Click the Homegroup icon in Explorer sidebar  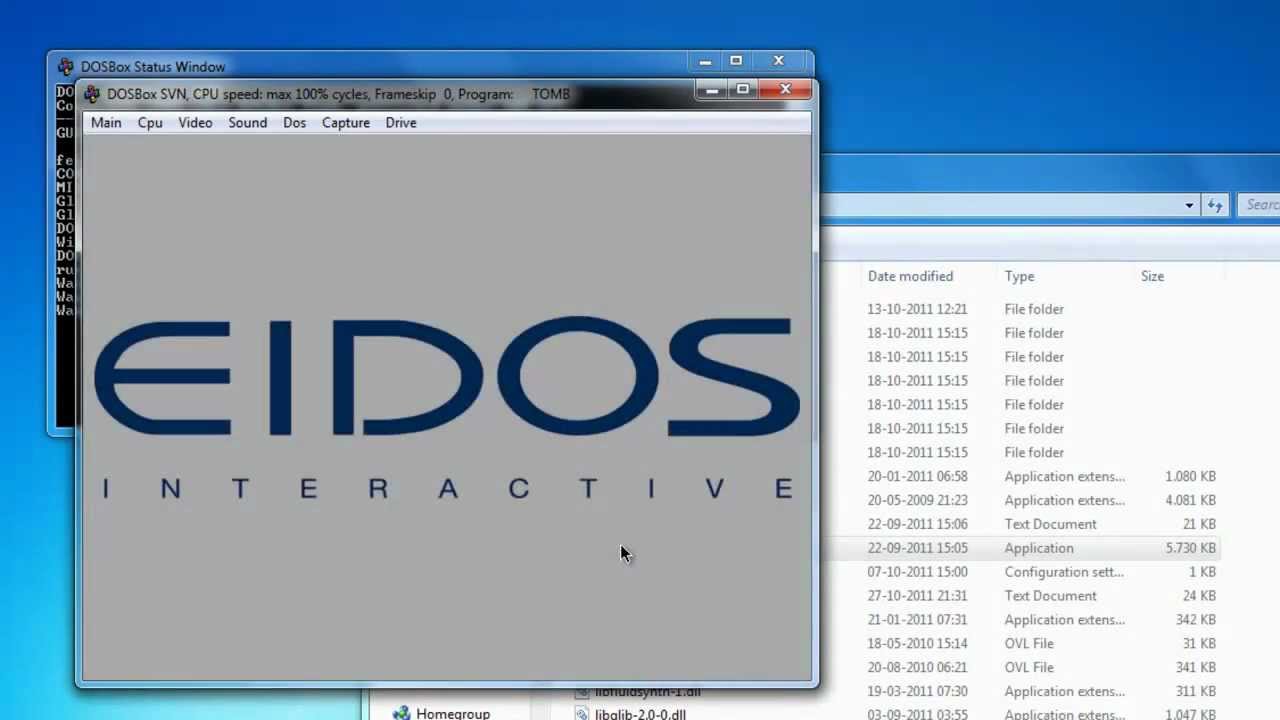coord(401,713)
